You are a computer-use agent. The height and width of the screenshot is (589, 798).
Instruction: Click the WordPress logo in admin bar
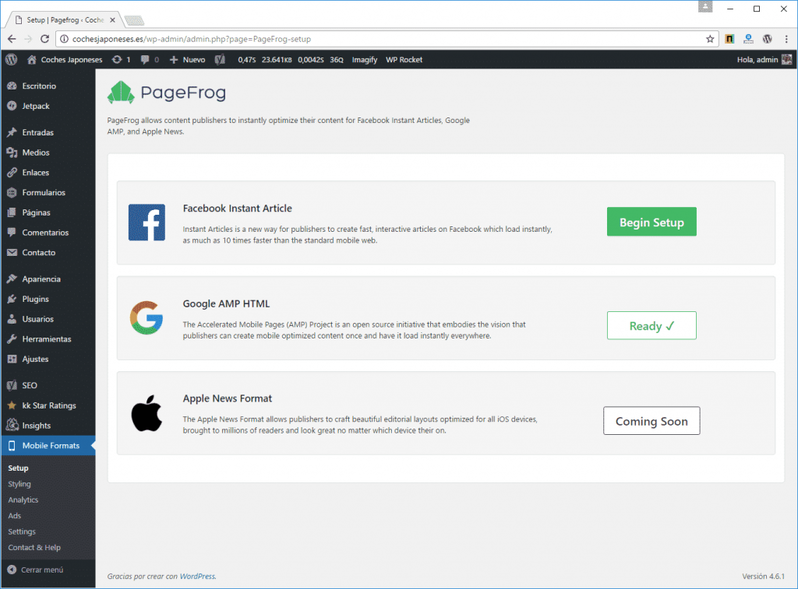[x=11, y=60]
